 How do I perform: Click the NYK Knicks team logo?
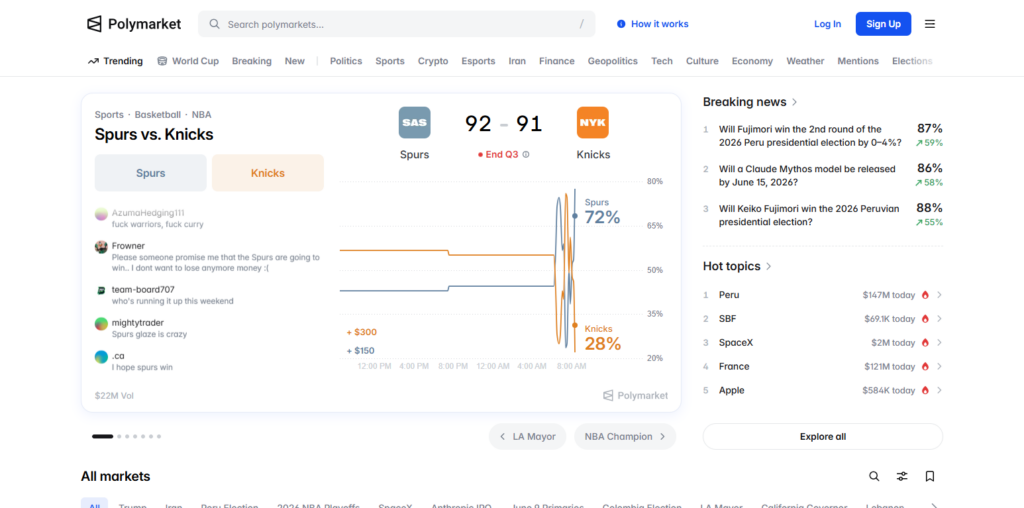click(592, 123)
